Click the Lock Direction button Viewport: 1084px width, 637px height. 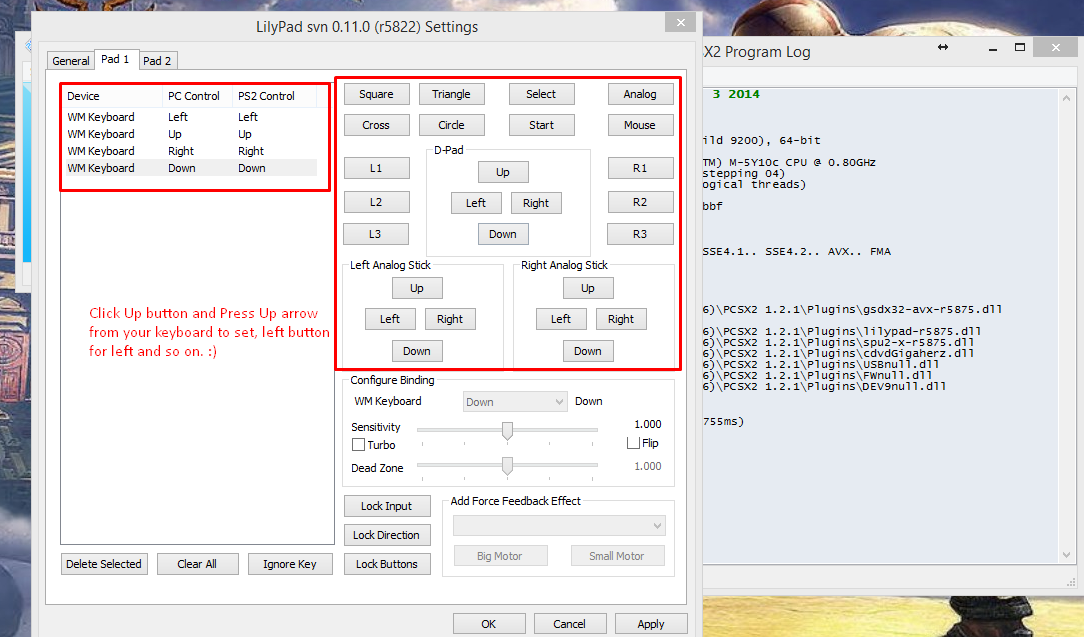(x=387, y=535)
